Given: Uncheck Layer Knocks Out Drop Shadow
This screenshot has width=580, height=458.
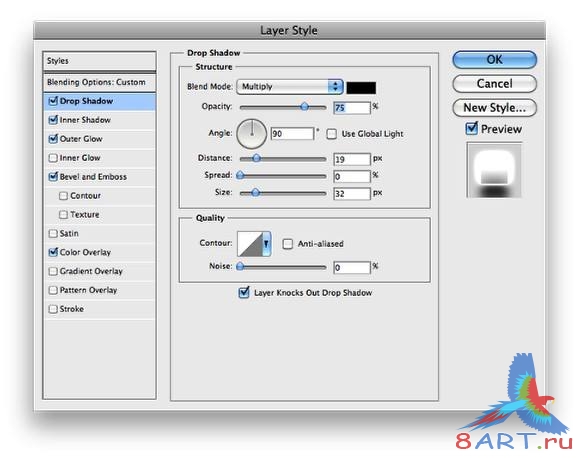Looking at the screenshot, I should 244,292.
